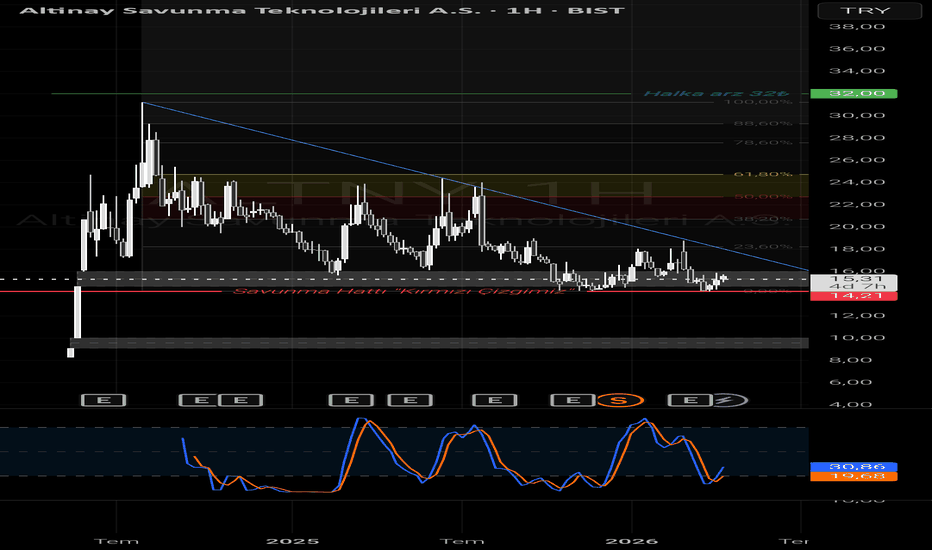The height and width of the screenshot is (550, 932).
Task: Click the E marker beside the lightning bolt icon
Action: 690,400
